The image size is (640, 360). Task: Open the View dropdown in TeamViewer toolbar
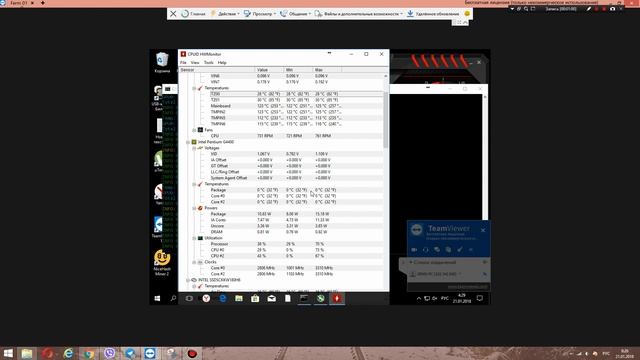(x=260, y=13)
